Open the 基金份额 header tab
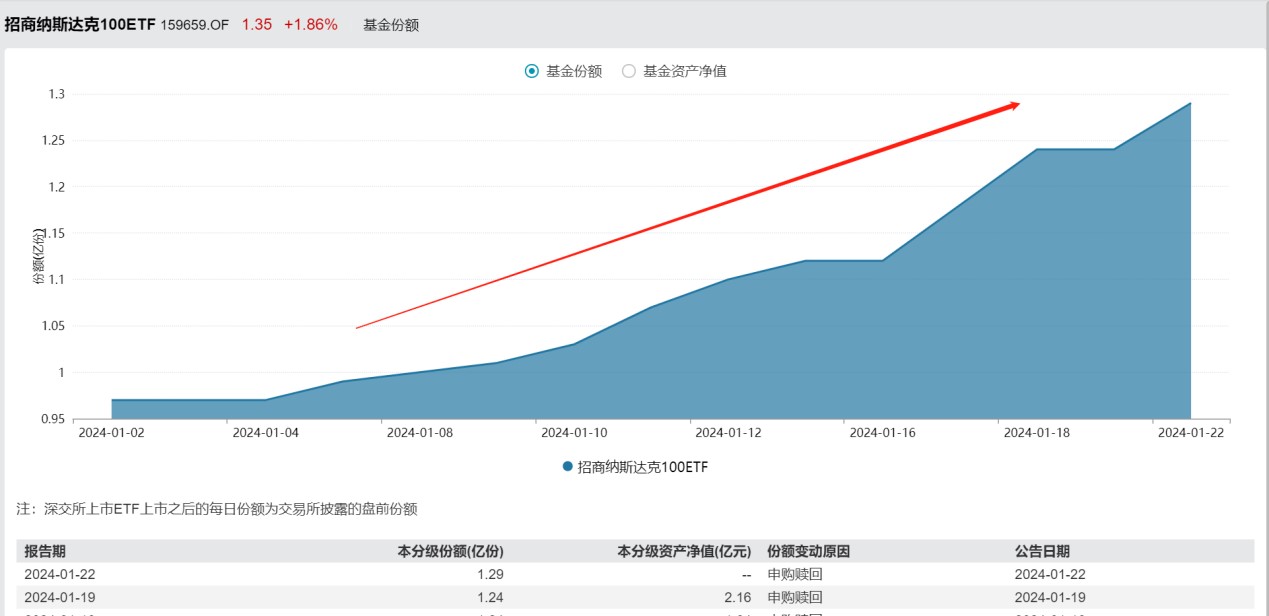The height and width of the screenshot is (616, 1269). [391, 25]
